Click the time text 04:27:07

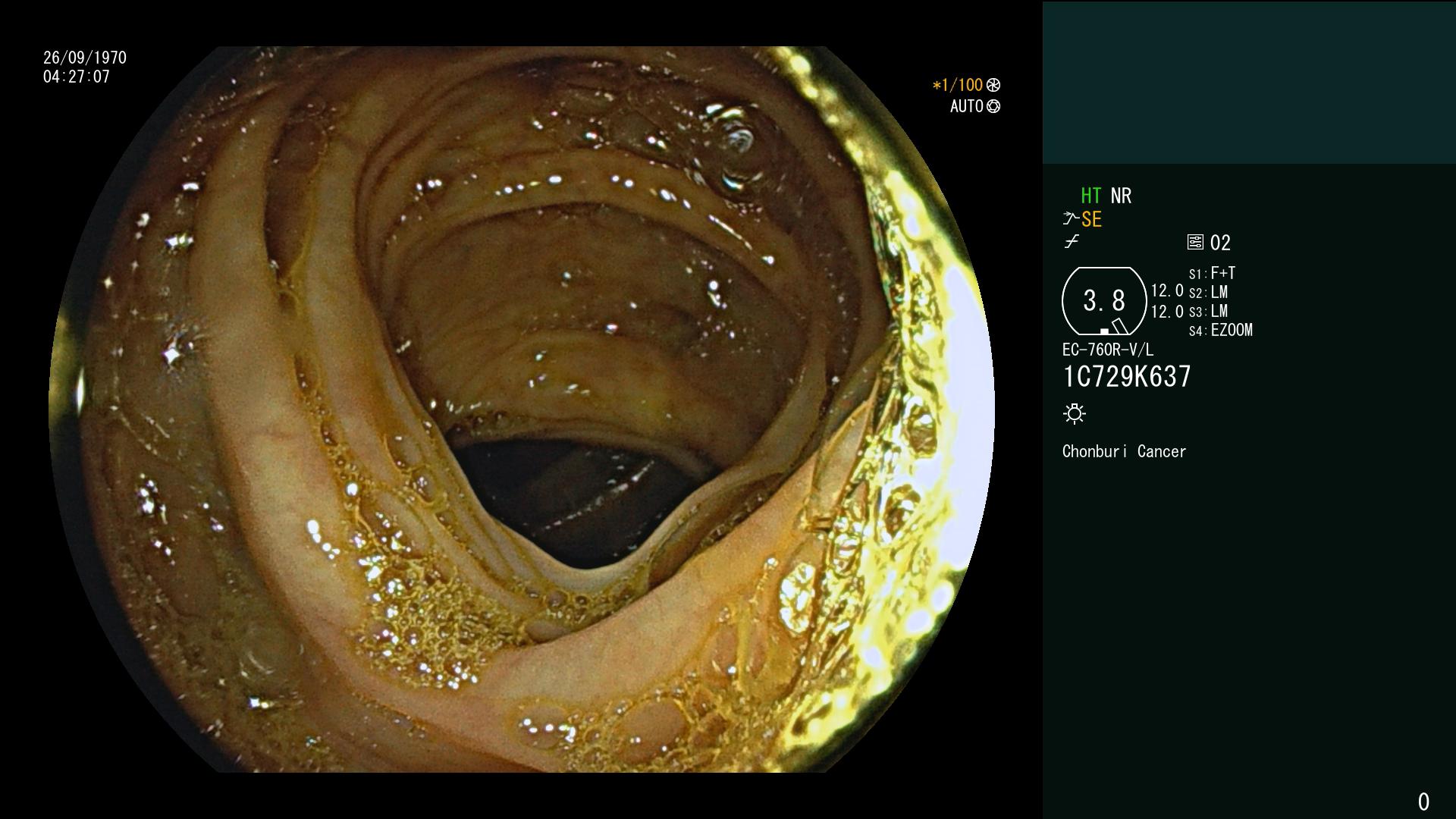[77, 77]
